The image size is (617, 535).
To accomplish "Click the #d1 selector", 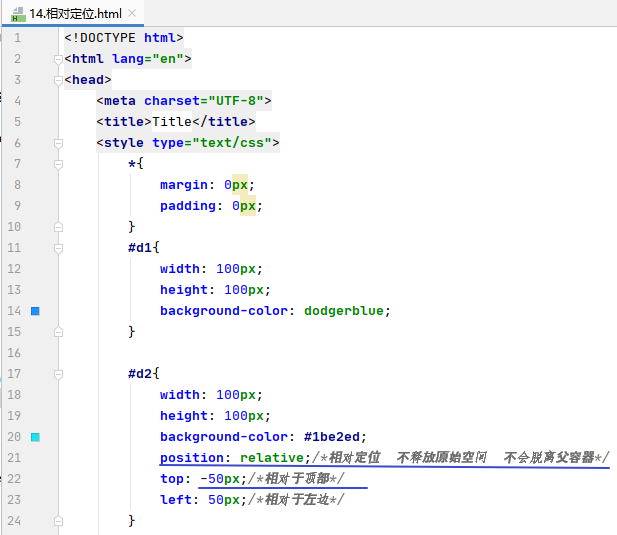I will pos(140,248).
